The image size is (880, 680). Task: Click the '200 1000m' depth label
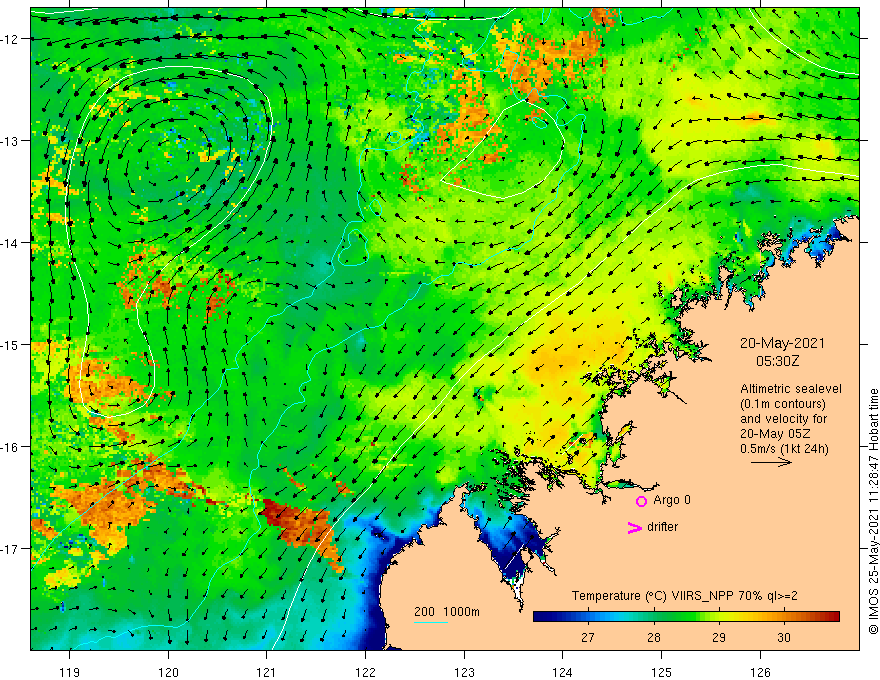coord(447,612)
